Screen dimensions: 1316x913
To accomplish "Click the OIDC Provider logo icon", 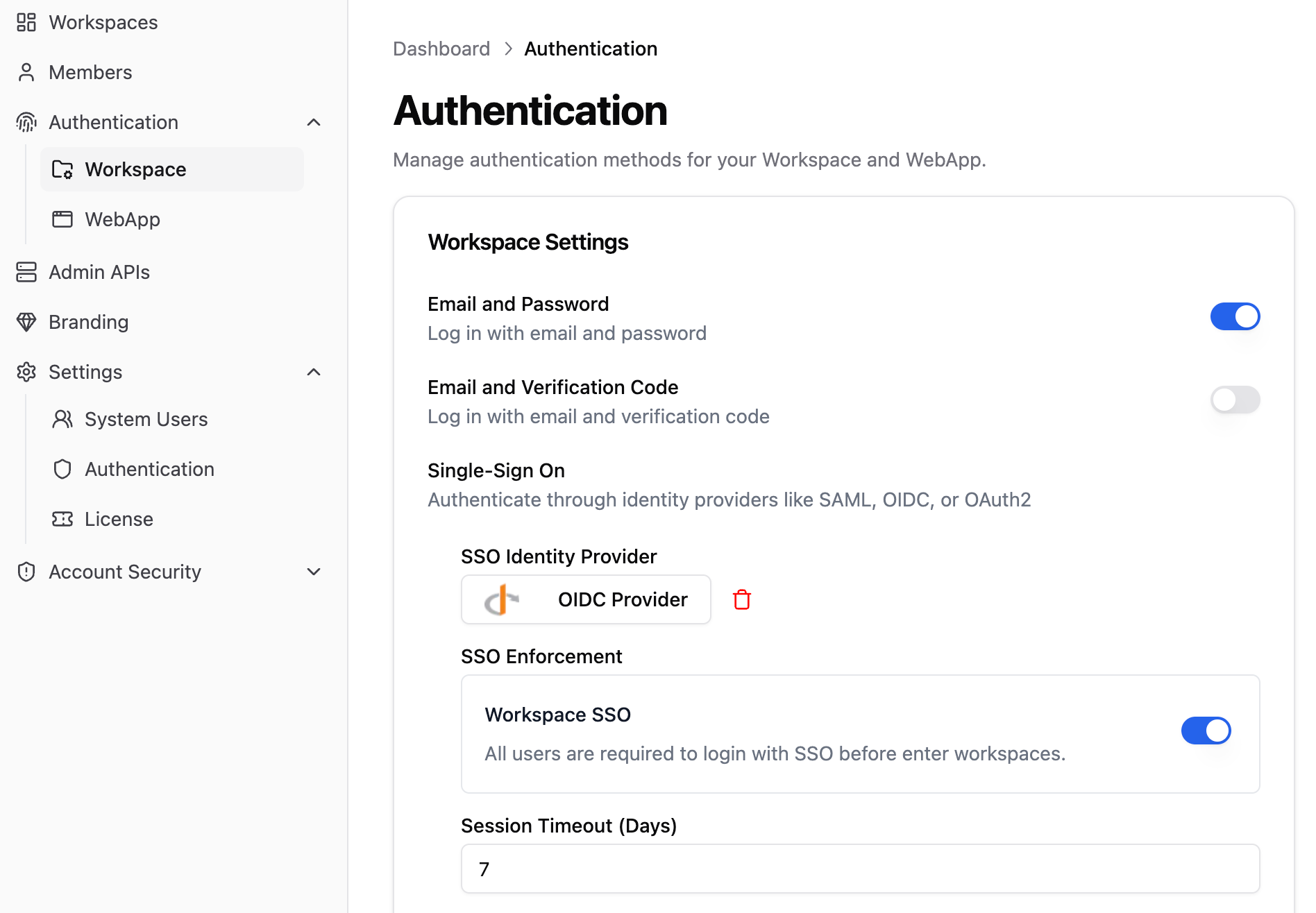I will [x=501, y=599].
